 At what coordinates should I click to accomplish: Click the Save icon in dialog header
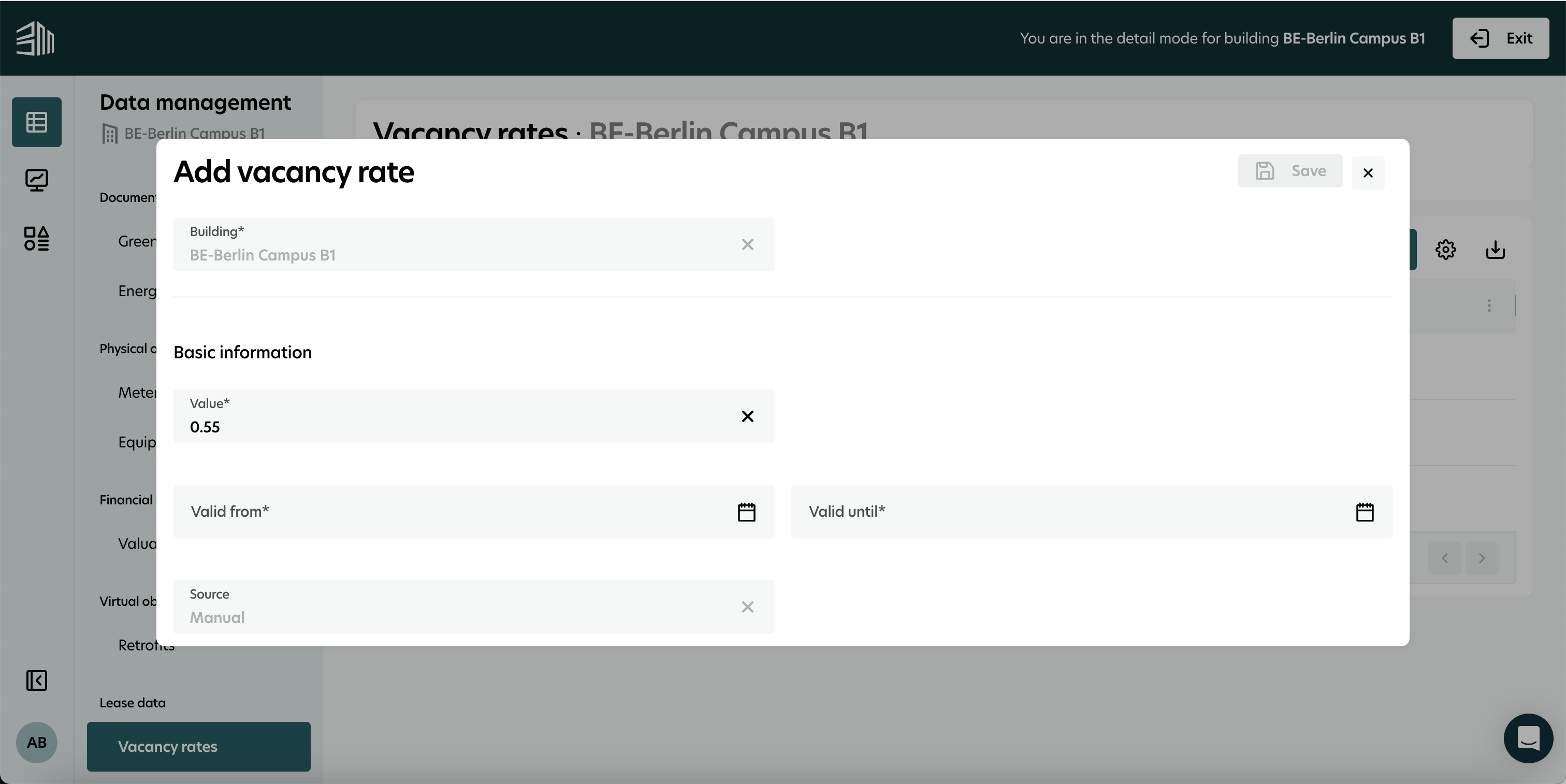tap(1265, 171)
